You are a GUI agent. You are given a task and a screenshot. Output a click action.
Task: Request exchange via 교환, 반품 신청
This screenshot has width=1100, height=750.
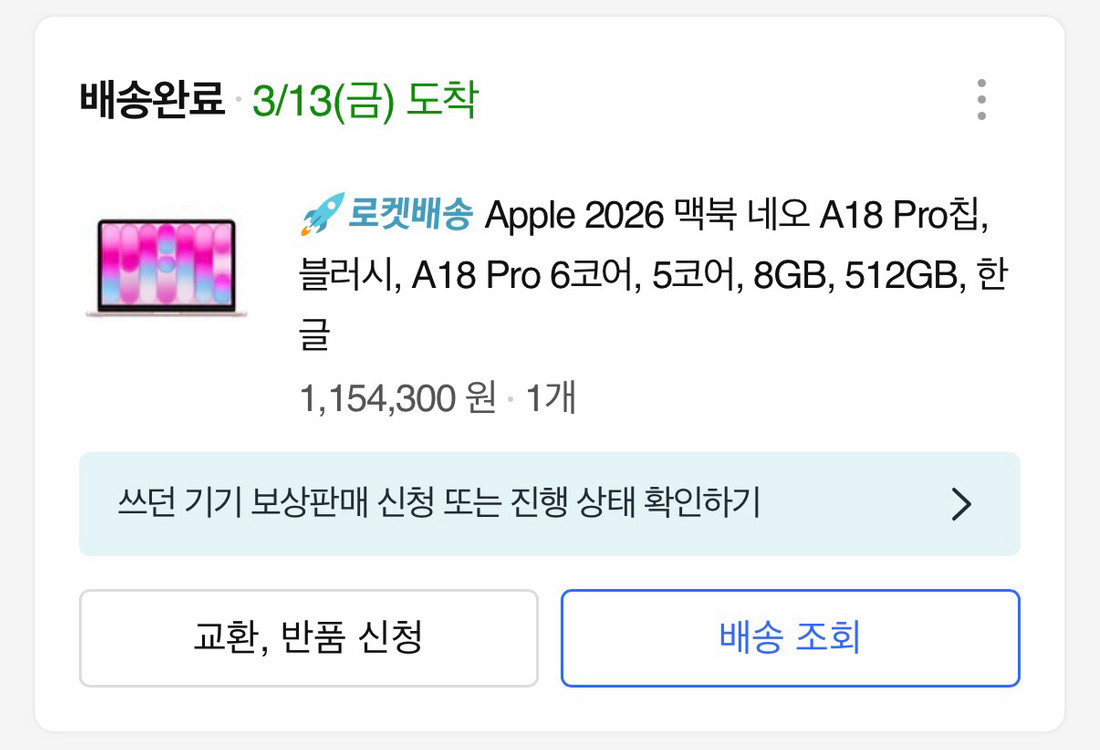pos(308,639)
